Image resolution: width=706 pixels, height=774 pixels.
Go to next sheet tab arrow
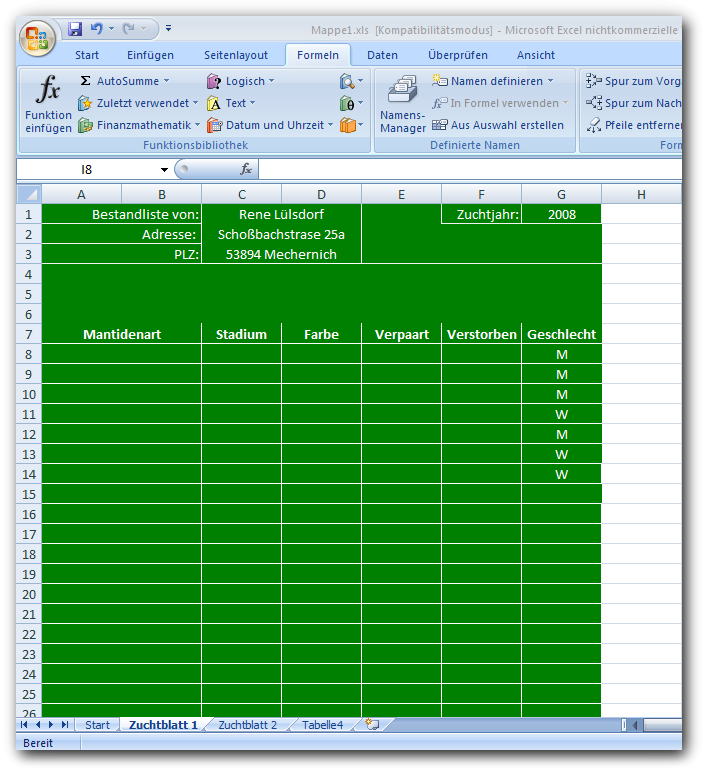50,725
